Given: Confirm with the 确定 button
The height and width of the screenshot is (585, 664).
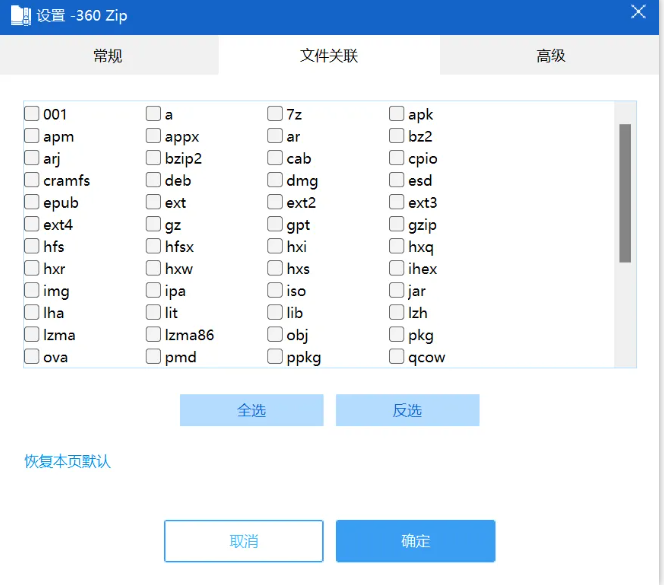Looking at the screenshot, I should tap(415, 541).
